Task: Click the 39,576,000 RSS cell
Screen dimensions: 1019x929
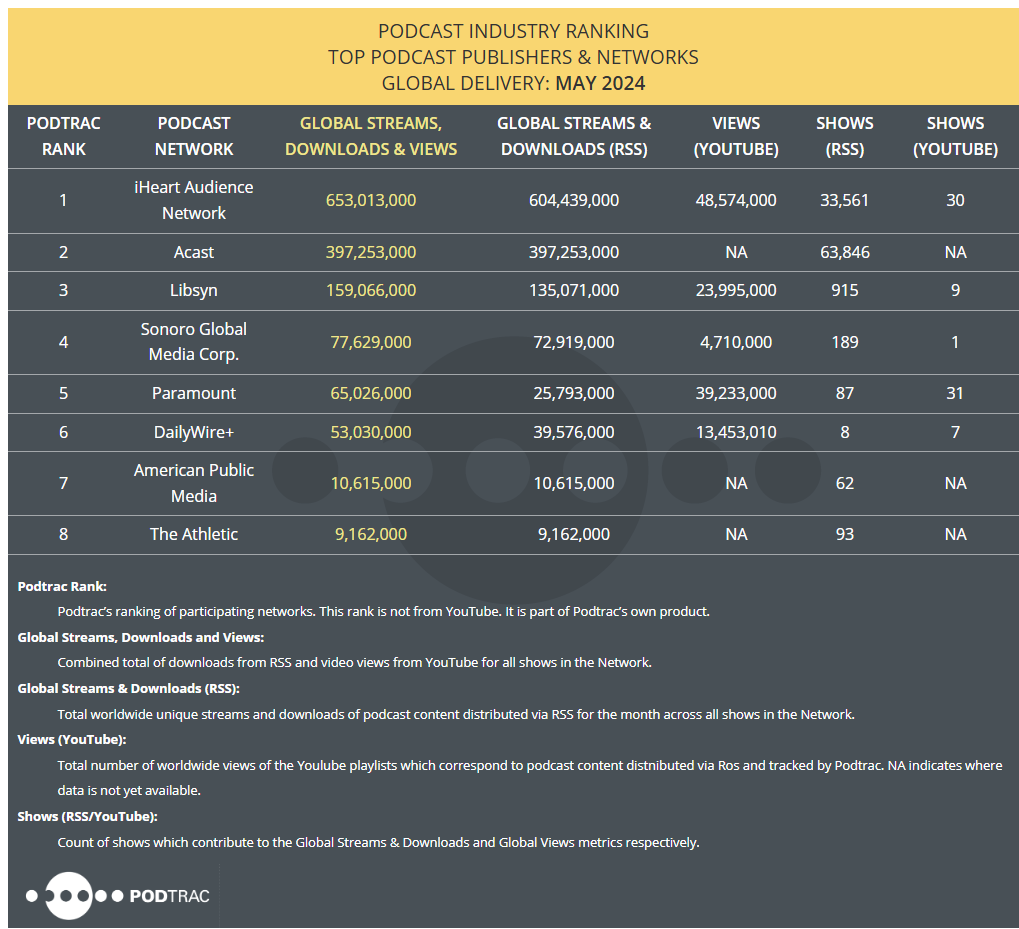Action: click(574, 432)
